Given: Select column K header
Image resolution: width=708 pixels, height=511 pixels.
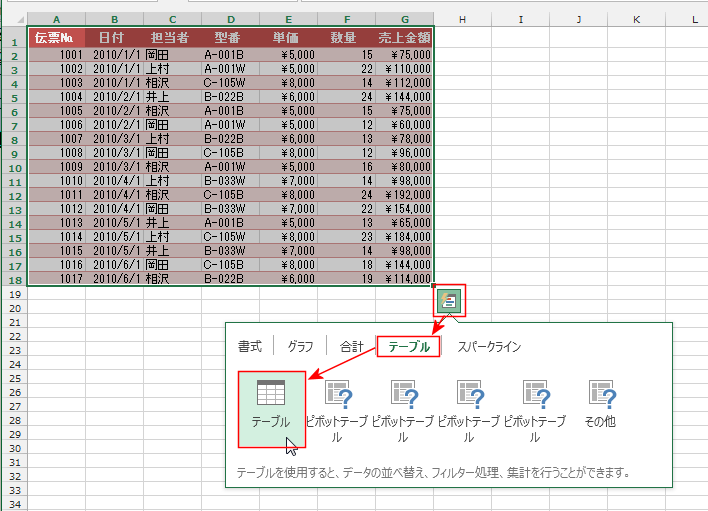Looking at the screenshot, I should tap(637, 19).
